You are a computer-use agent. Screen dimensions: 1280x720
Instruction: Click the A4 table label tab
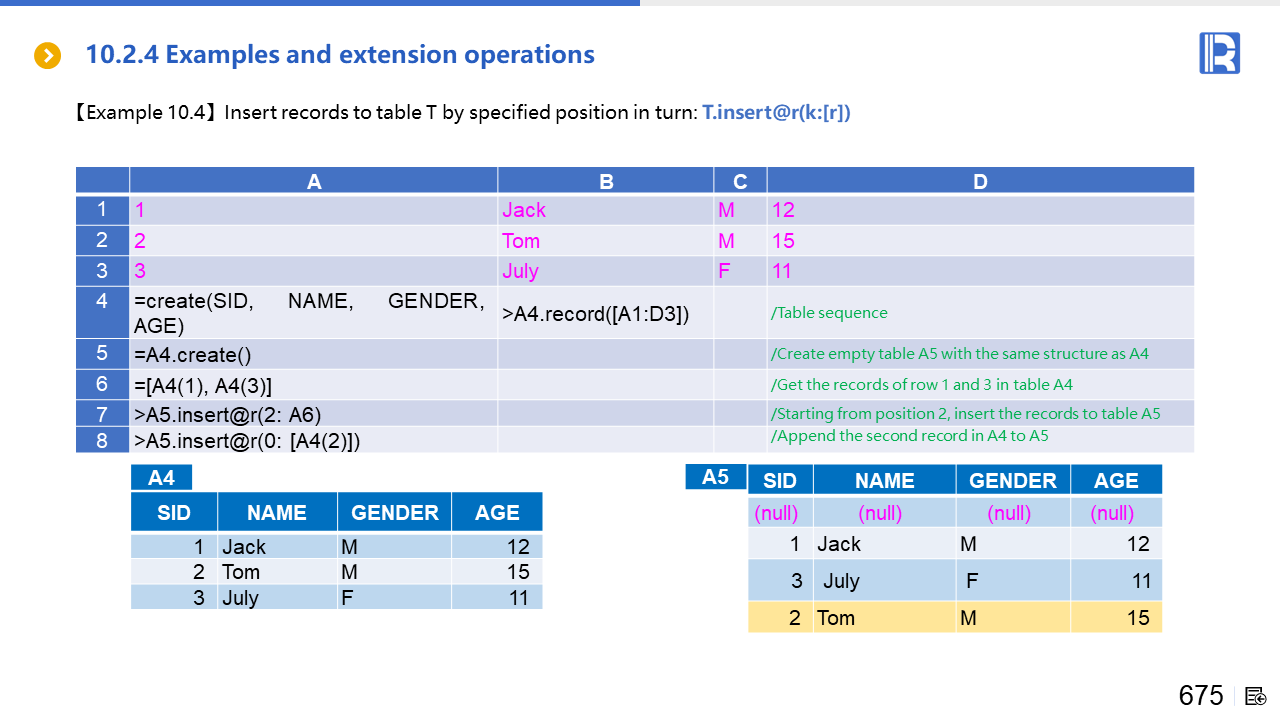click(x=161, y=478)
